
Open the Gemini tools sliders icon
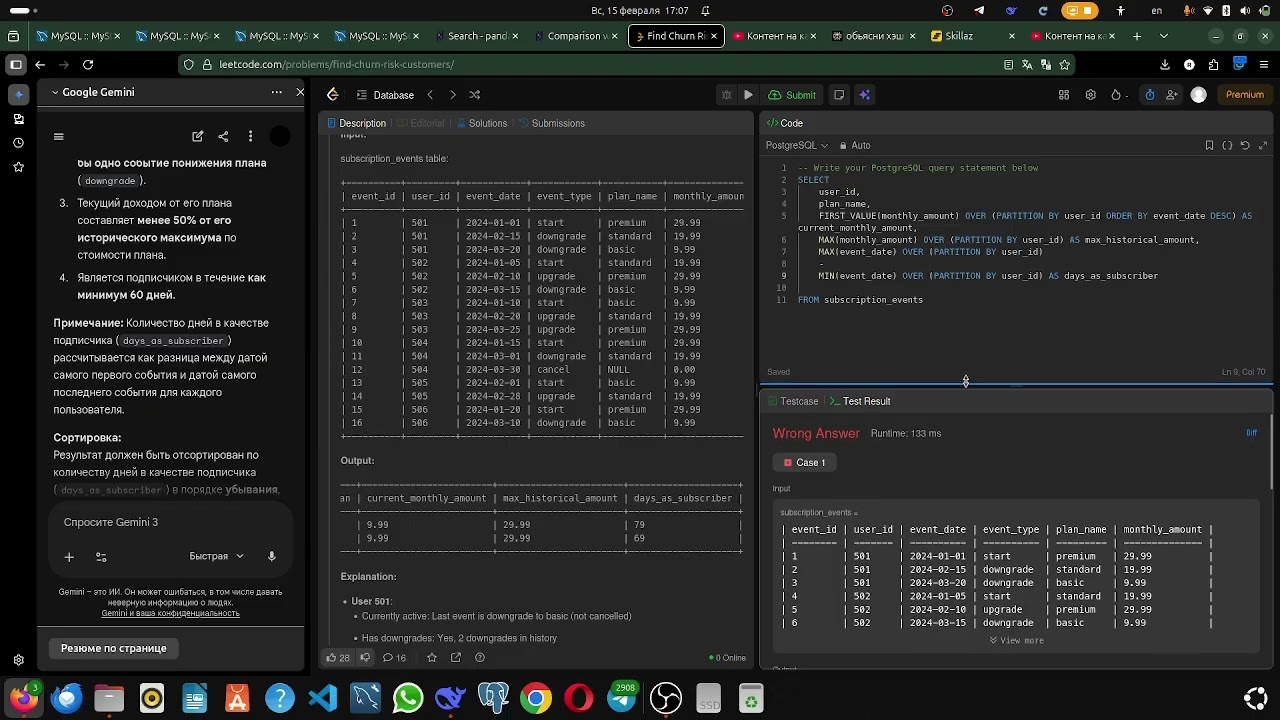click(101, 557)
